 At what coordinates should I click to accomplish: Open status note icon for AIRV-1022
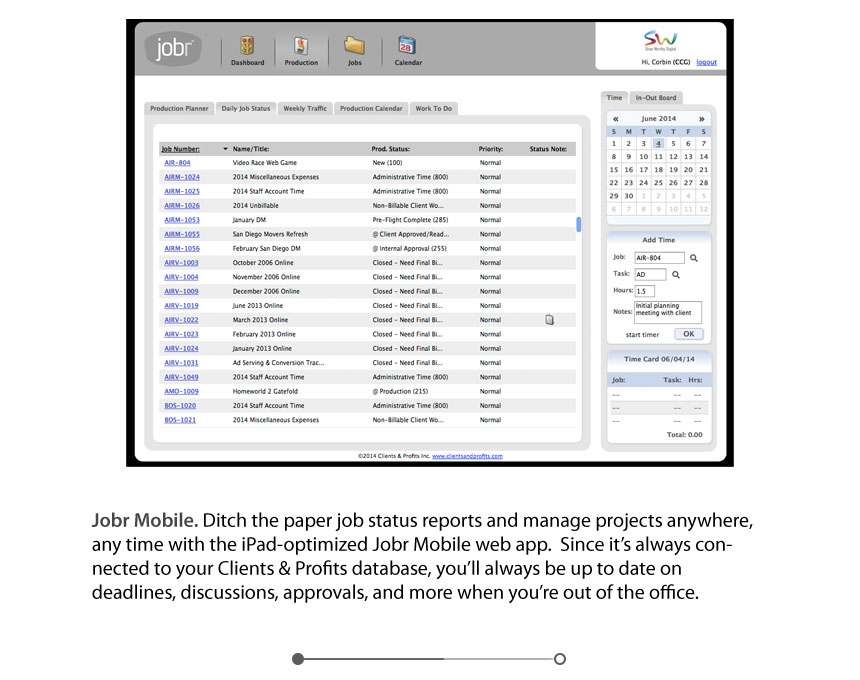point(549,320)
